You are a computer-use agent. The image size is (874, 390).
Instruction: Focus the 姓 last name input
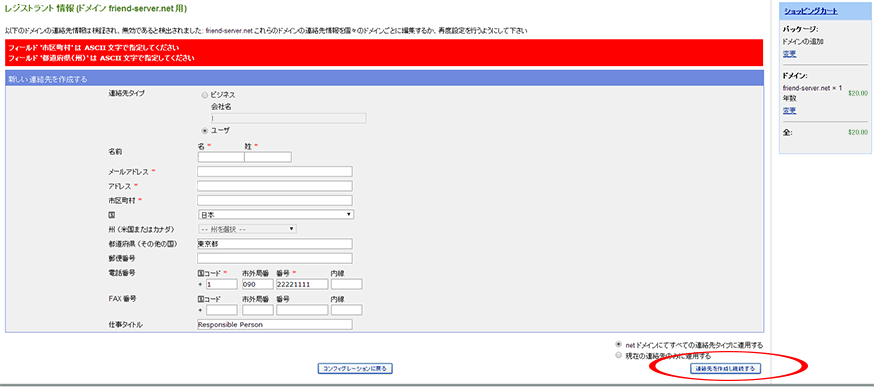pos(268,157)
